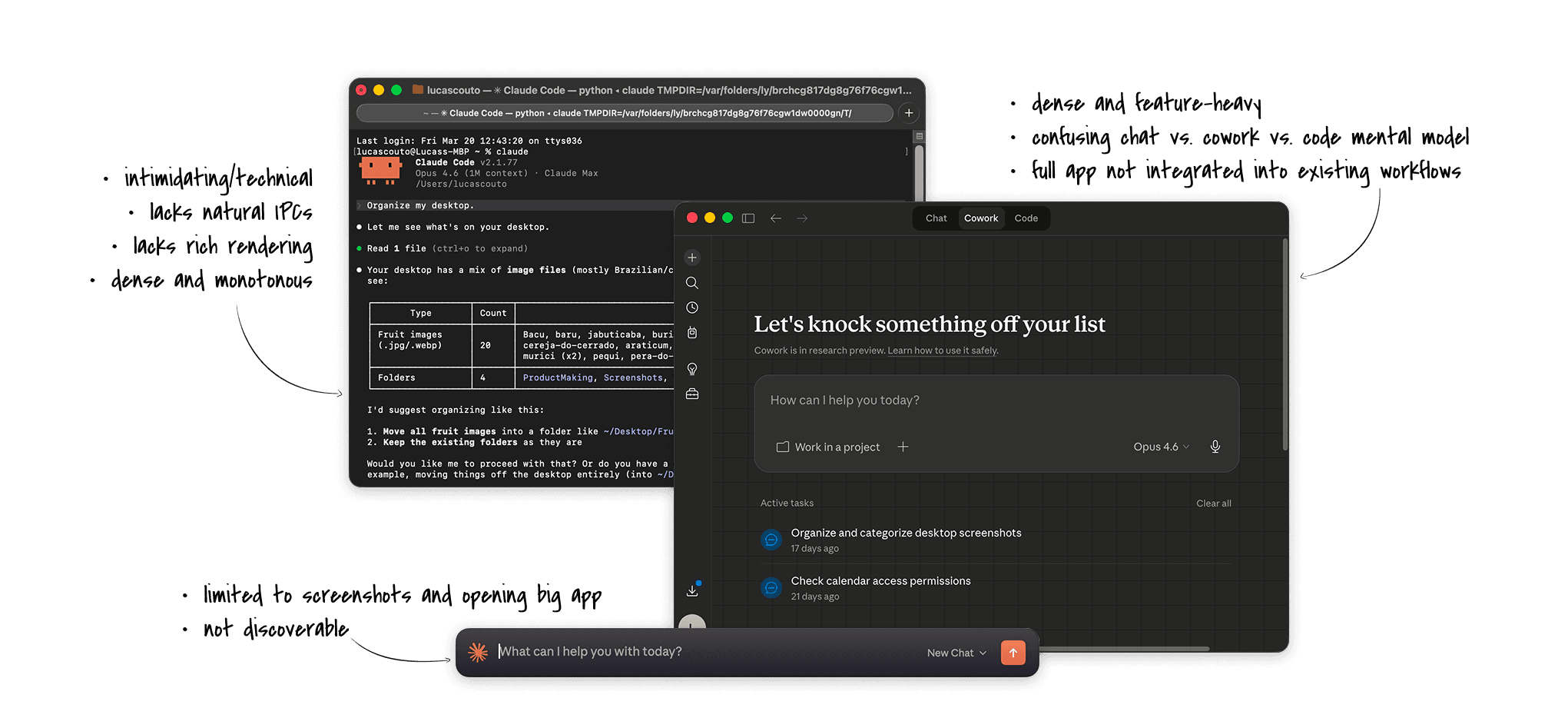Open Learn how to use it safely link
The width and height of the screenshot is (1568, 728).
943,351
